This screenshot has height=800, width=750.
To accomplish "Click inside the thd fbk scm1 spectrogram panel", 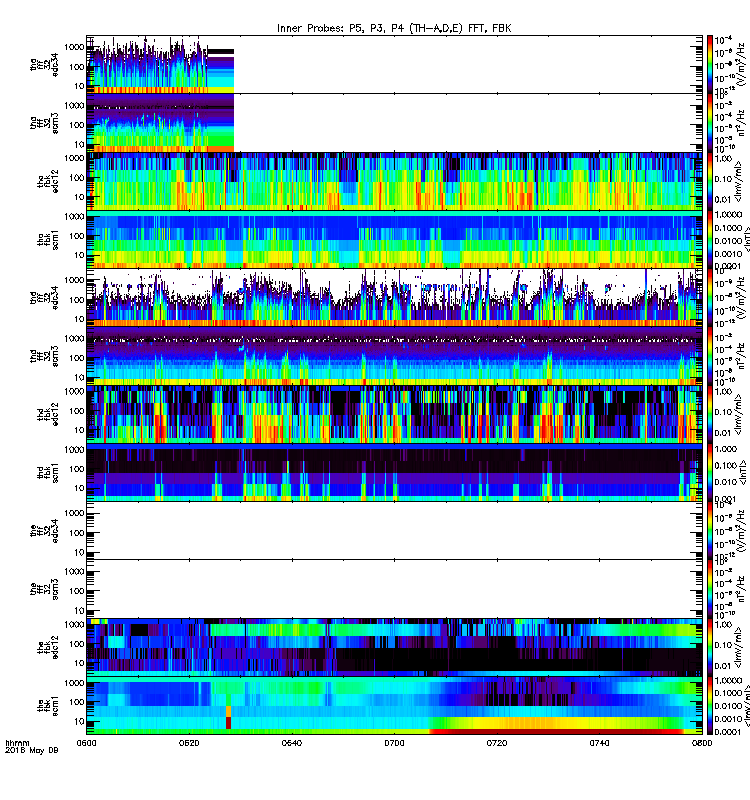I will pyautogui.click(x=394, y=472).
